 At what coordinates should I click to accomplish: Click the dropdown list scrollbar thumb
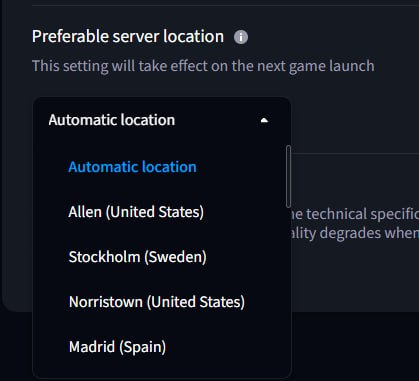click(x=288, y=177)
